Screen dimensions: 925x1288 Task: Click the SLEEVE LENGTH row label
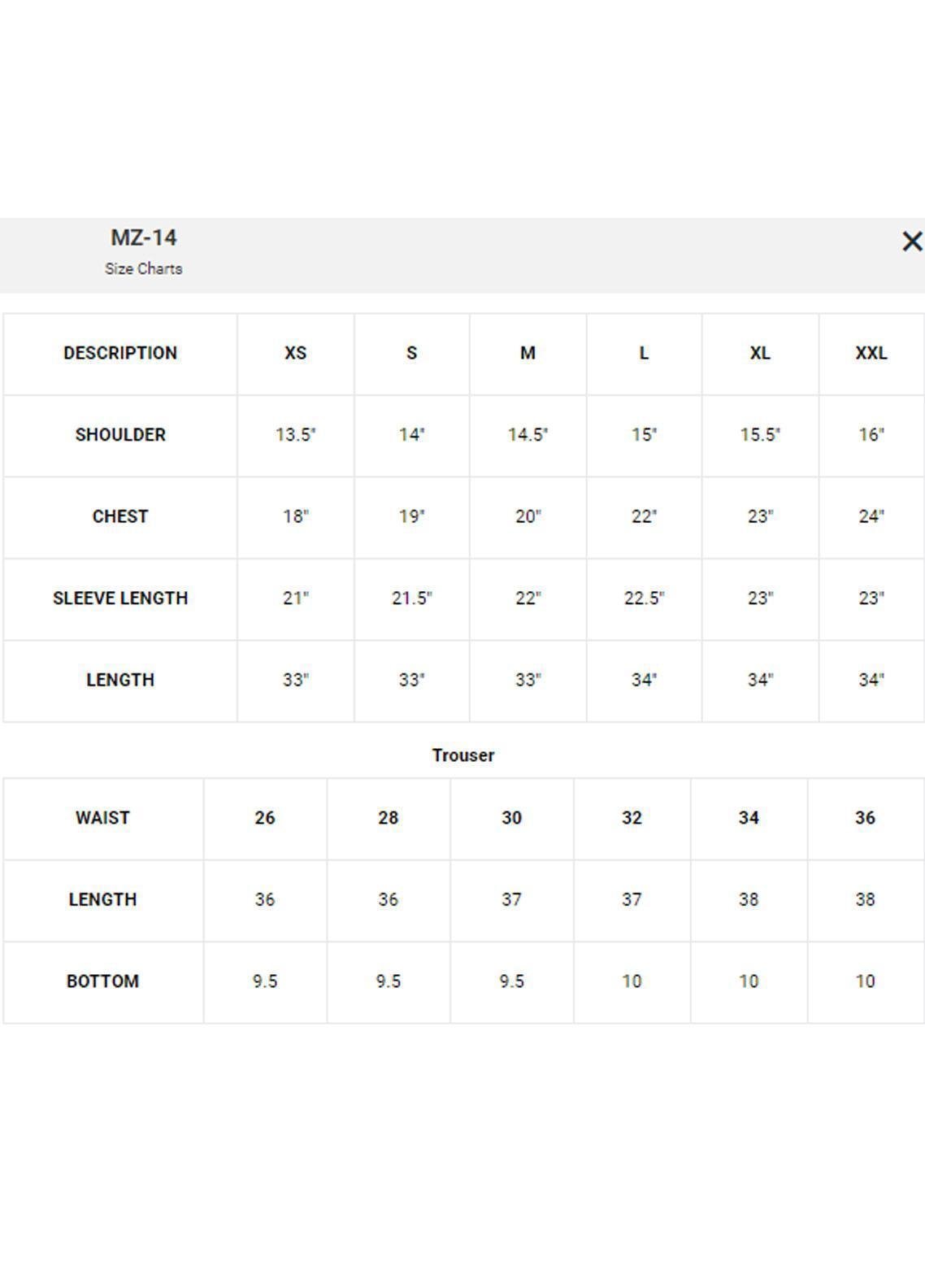(120, 598)
